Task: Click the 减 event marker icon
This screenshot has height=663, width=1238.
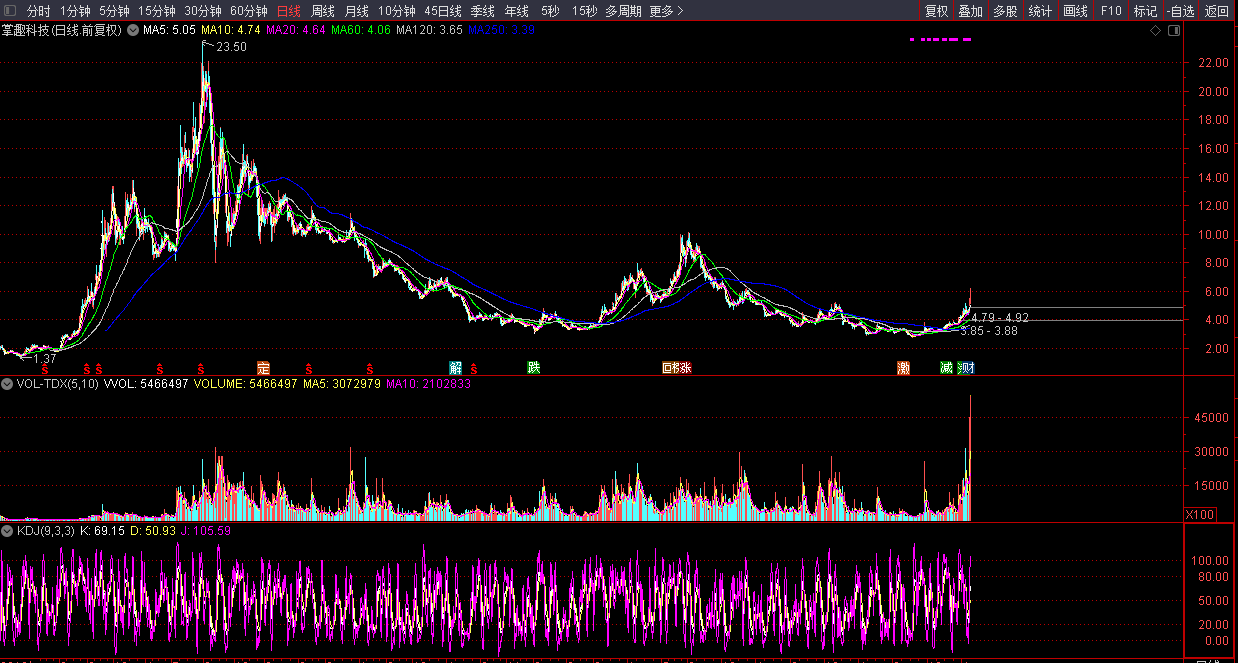Action: click(x=946, y=368)
